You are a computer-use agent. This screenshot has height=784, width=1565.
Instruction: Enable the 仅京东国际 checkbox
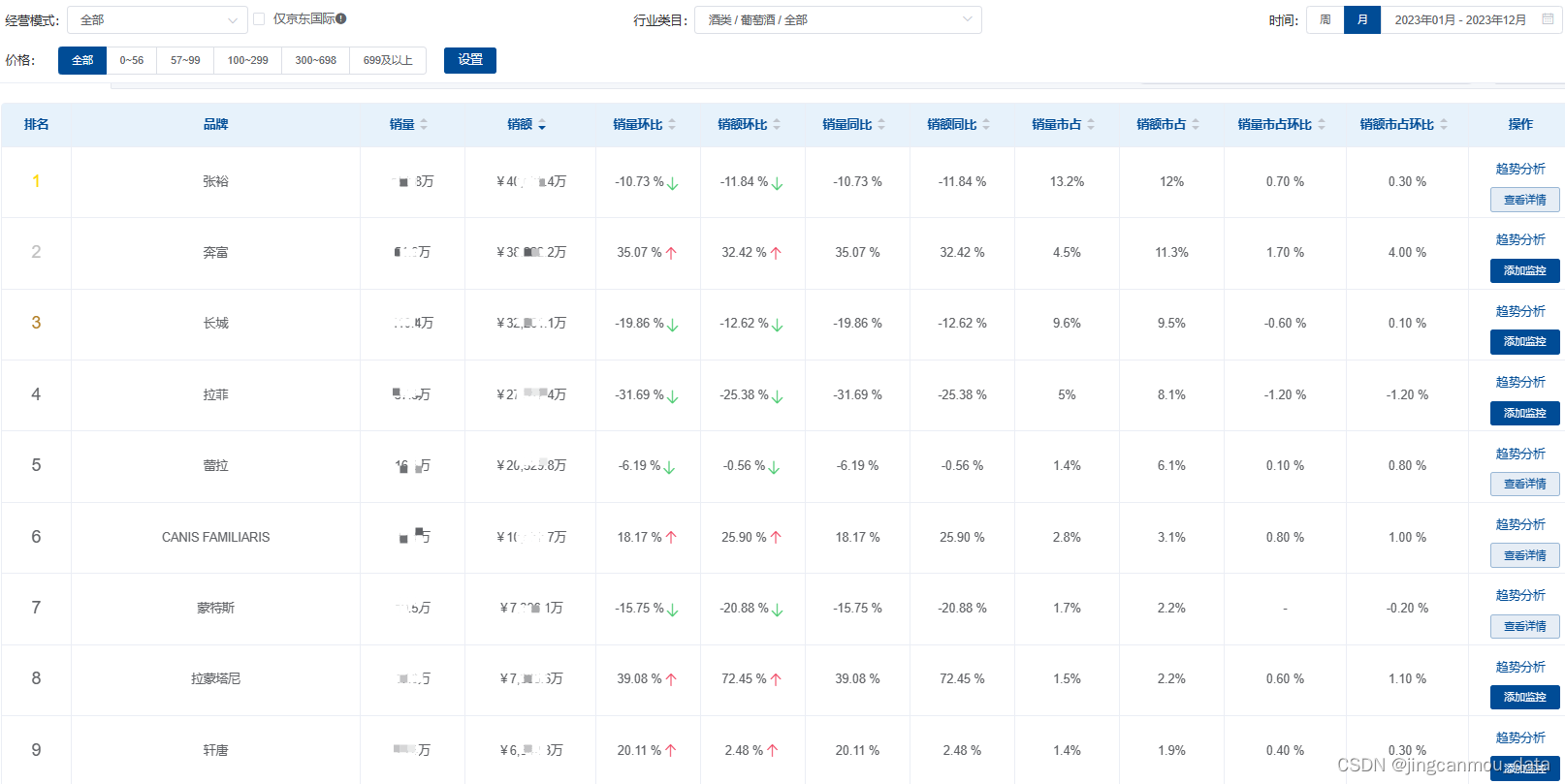259,19
